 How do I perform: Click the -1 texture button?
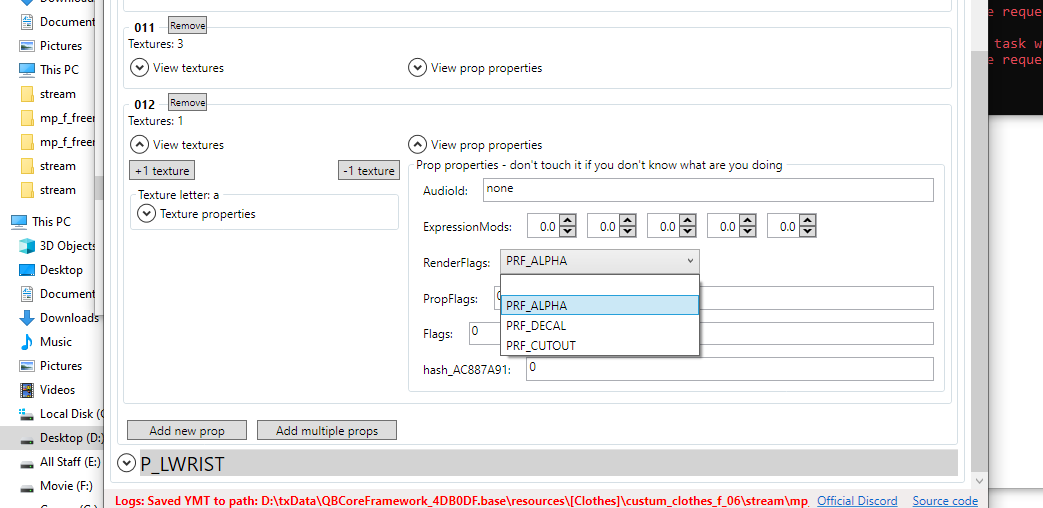pos(369,171)
